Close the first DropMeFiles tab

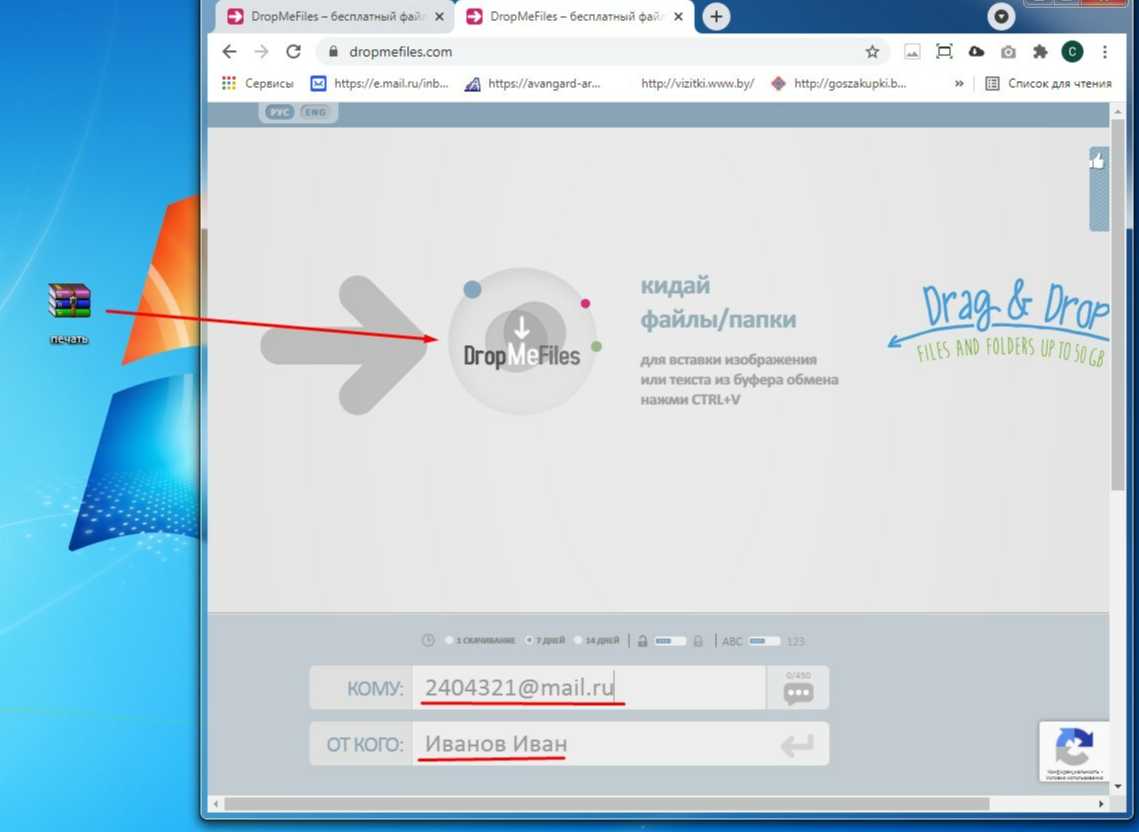pos(439,17)
